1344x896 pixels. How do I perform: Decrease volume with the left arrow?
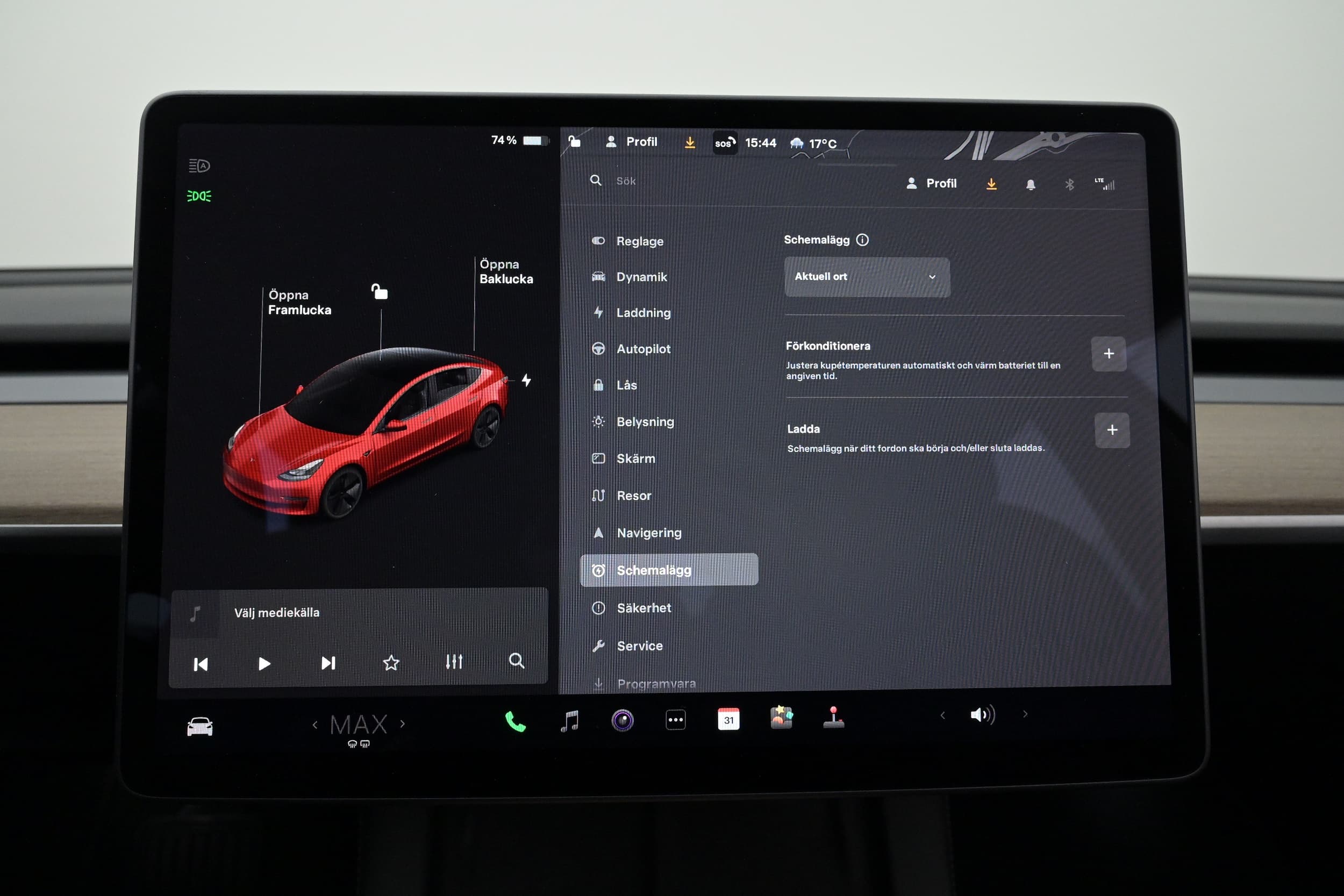[x=943, y=715]
